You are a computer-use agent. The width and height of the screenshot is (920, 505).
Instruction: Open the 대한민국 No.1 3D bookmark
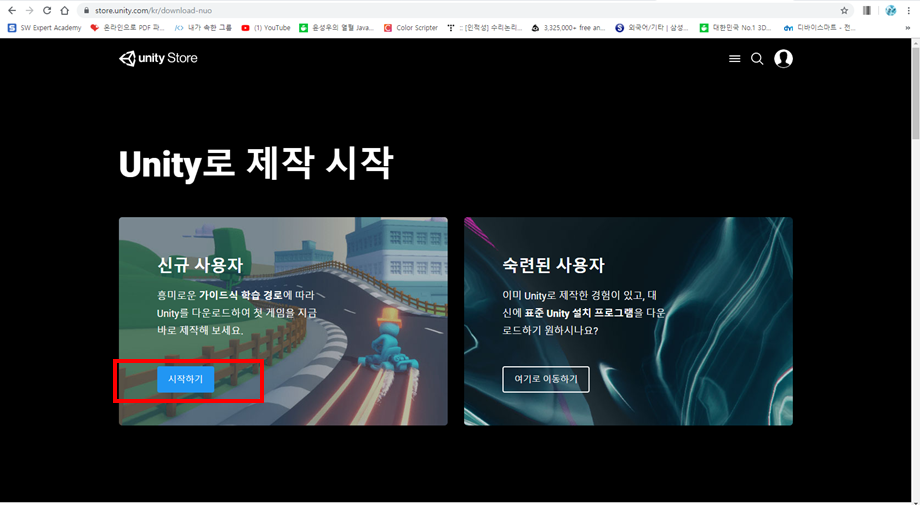pyautogui.click(x=736, y=28)
